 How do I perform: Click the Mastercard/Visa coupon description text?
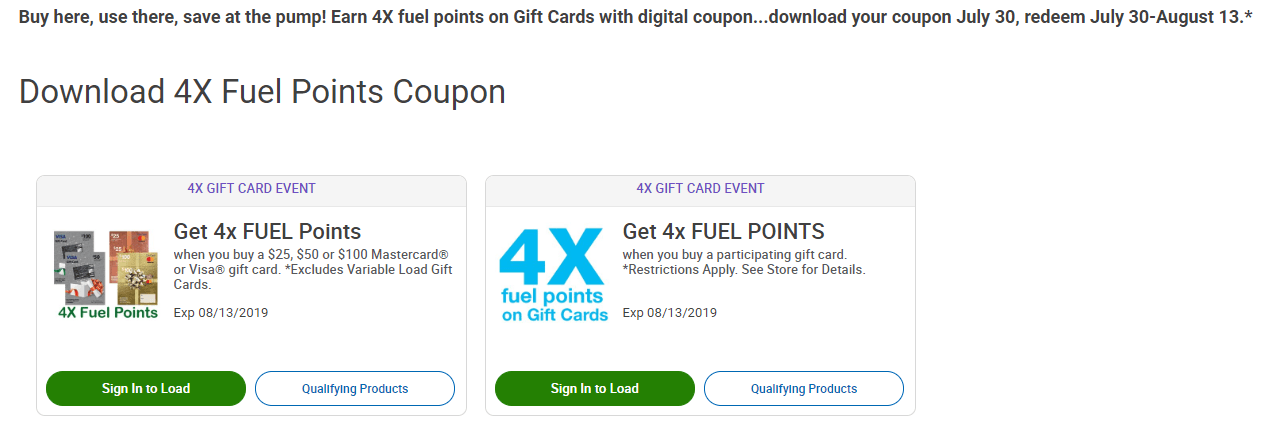point(310,255)
